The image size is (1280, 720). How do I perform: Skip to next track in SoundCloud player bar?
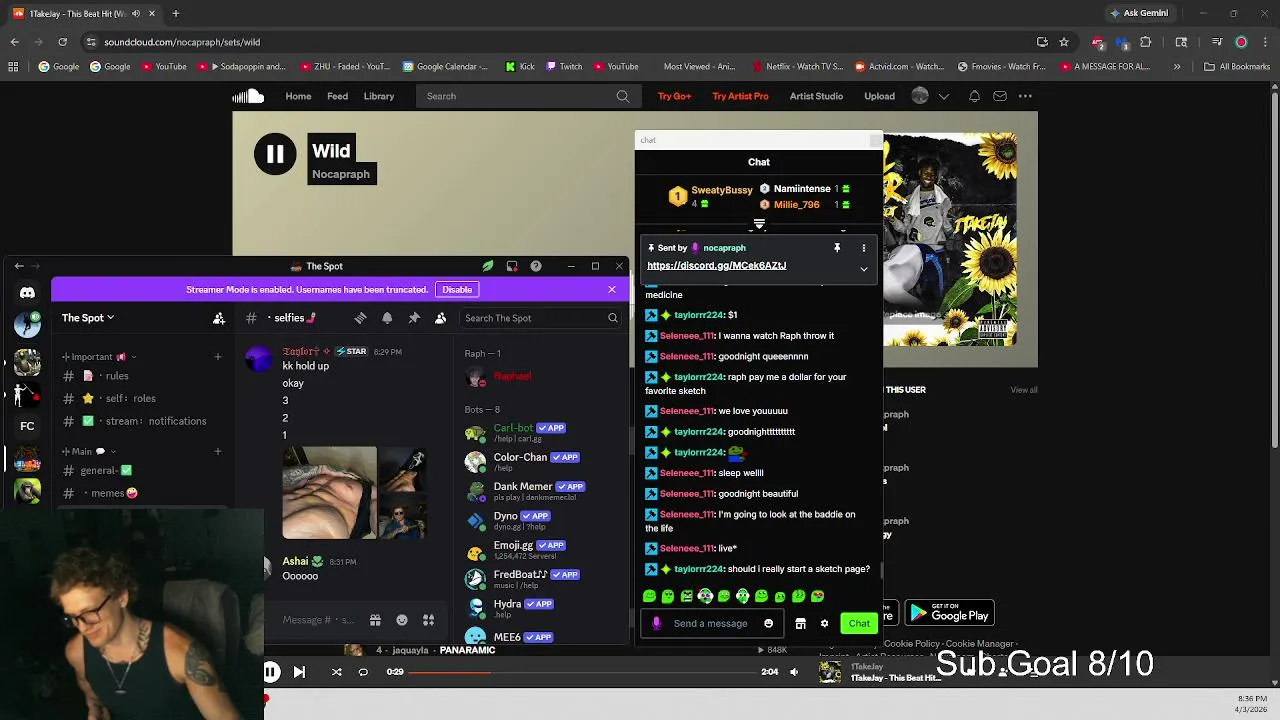point(299,672)
